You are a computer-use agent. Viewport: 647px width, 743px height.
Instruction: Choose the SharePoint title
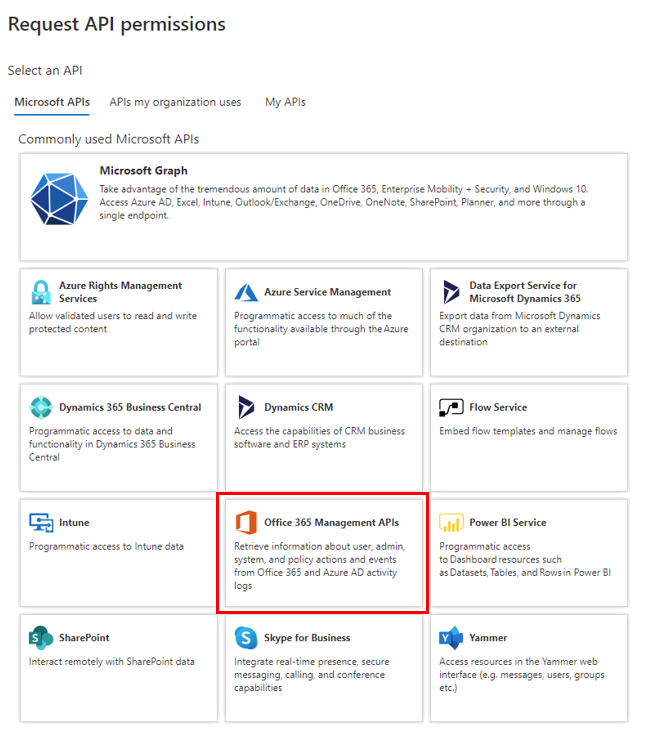(84, 638)
